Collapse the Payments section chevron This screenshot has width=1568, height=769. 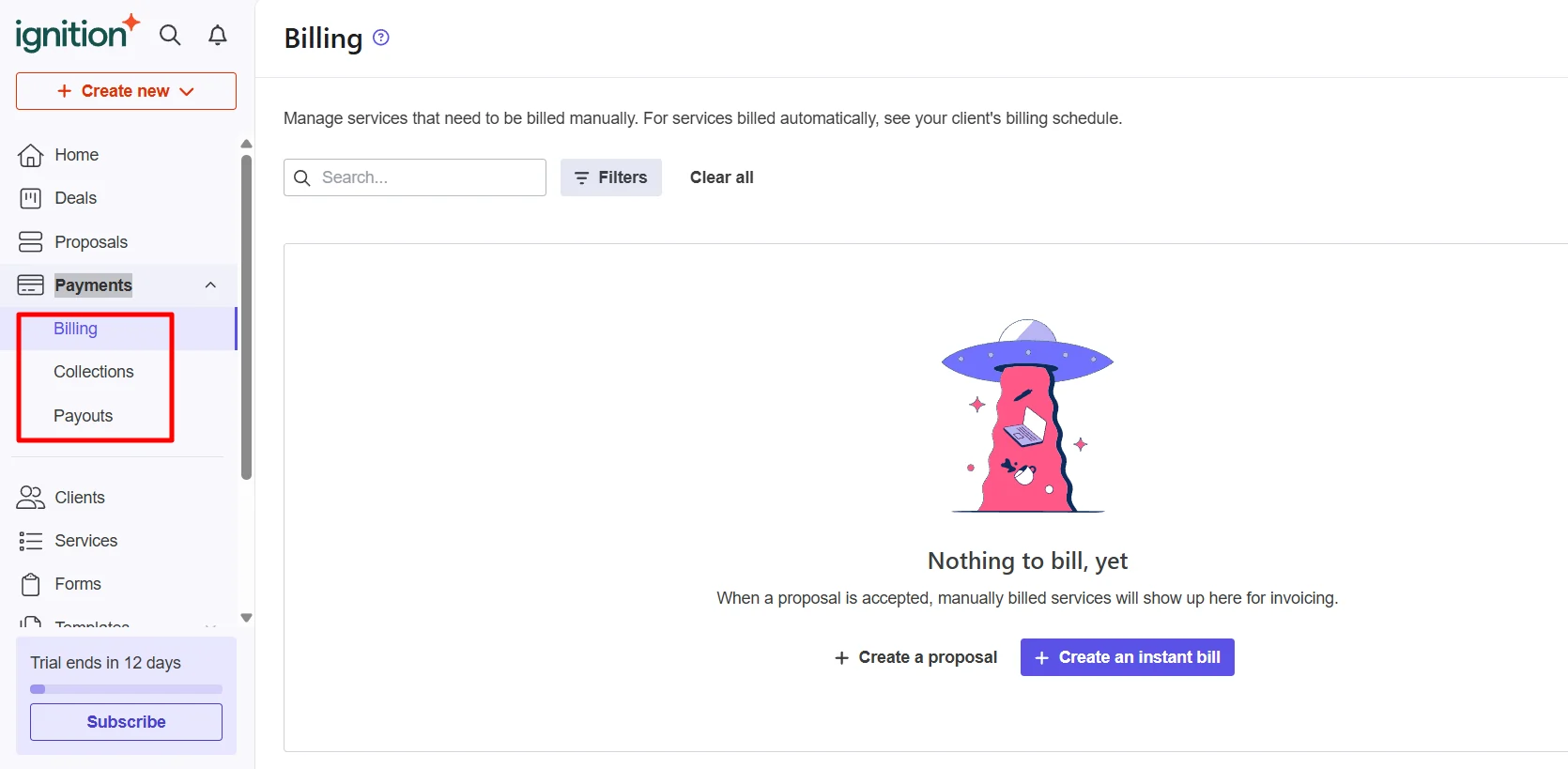[210, 285]
